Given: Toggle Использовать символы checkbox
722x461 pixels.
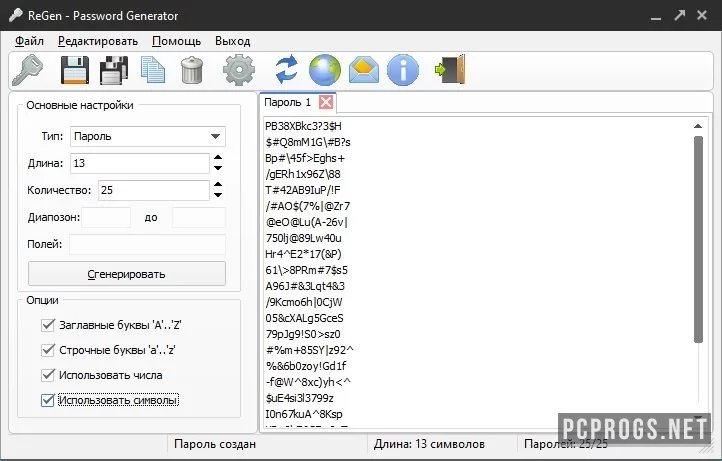Looking at the screenshot, I should tap(48, 400).
